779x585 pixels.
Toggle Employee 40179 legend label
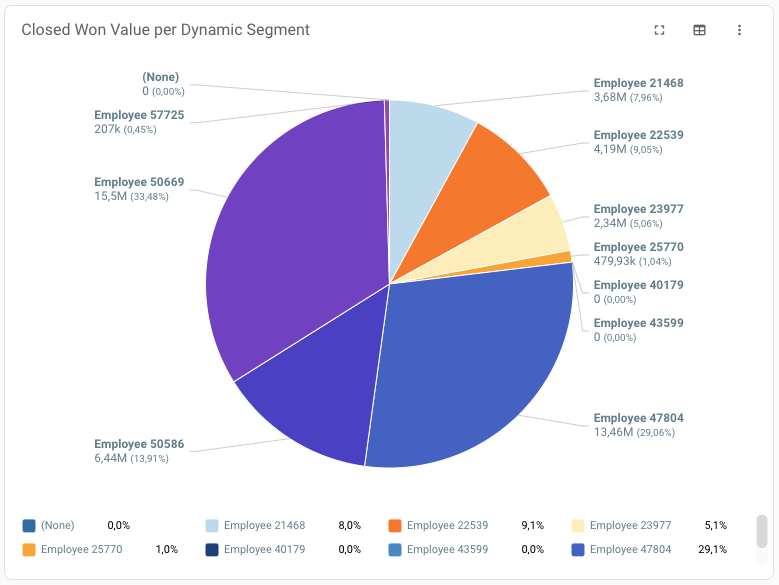[264, 550]
